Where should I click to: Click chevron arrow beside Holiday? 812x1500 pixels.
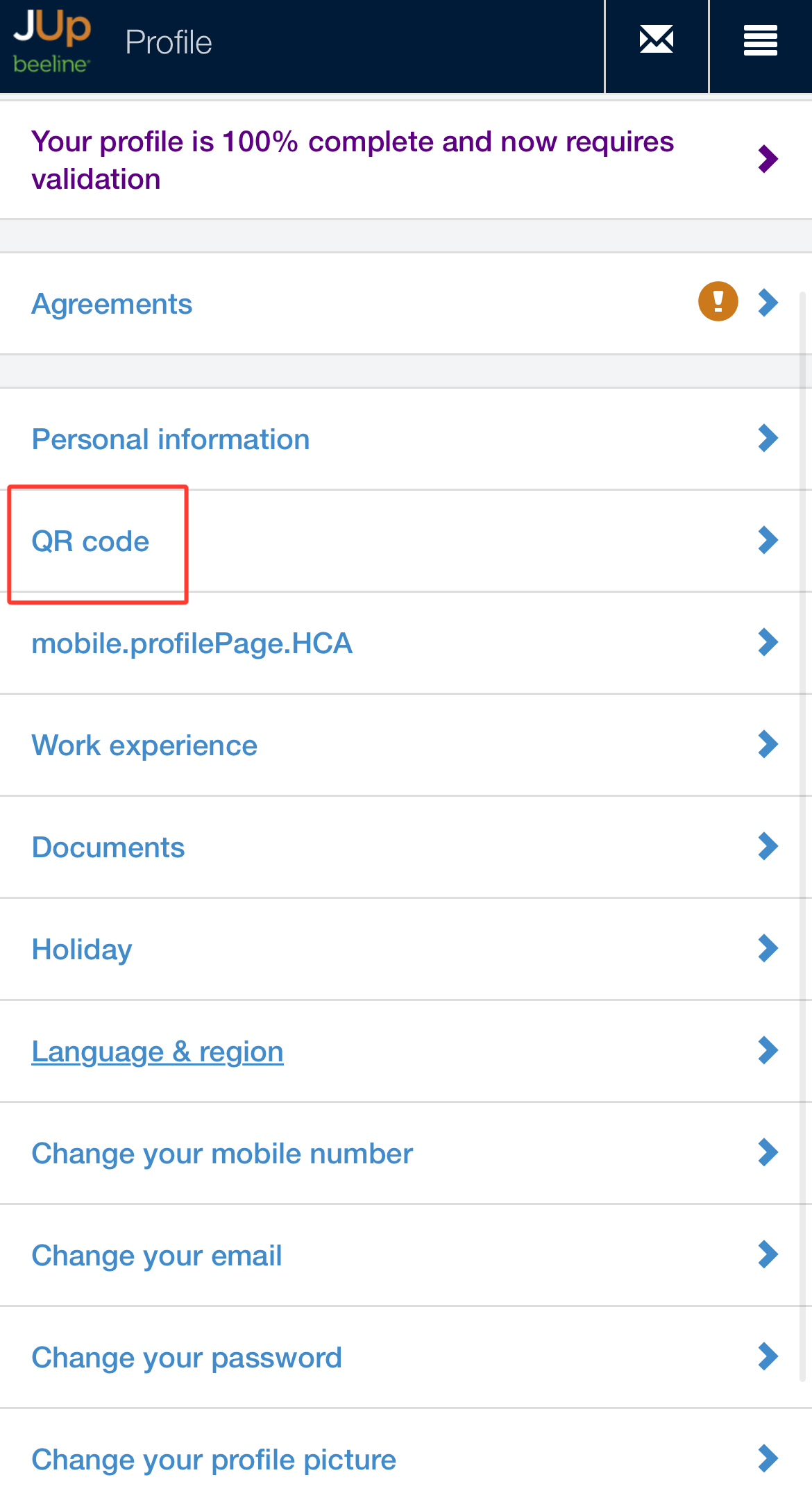tap(768, 948)
